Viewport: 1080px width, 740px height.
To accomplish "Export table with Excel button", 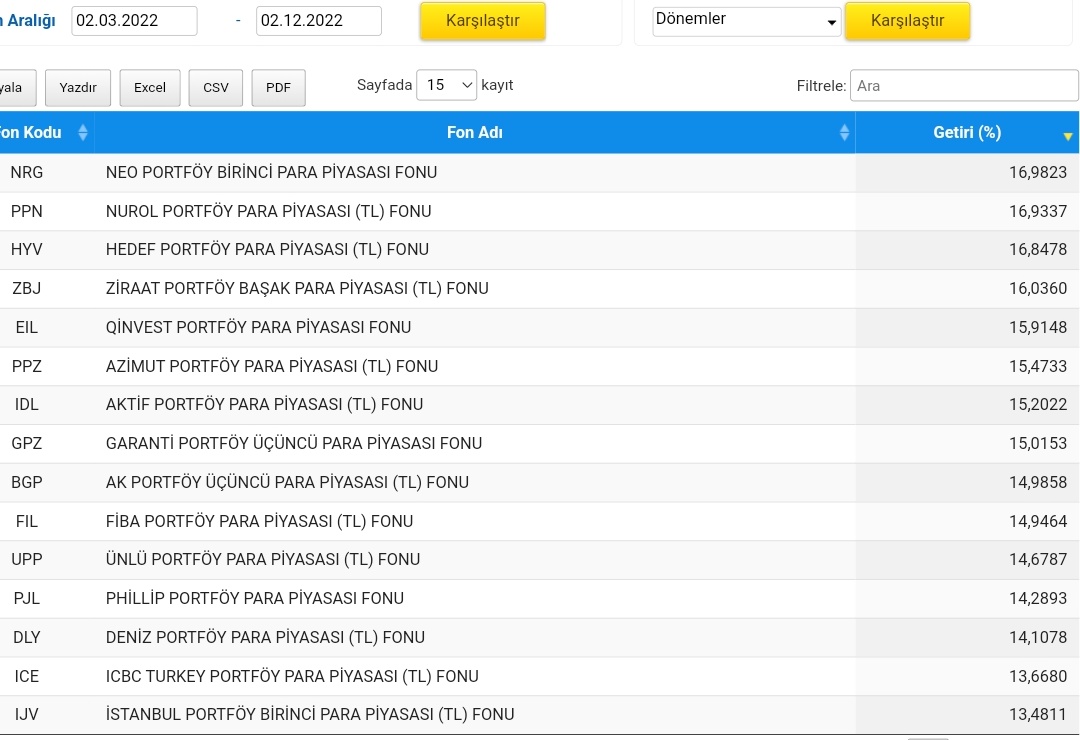I will (149, 88).
